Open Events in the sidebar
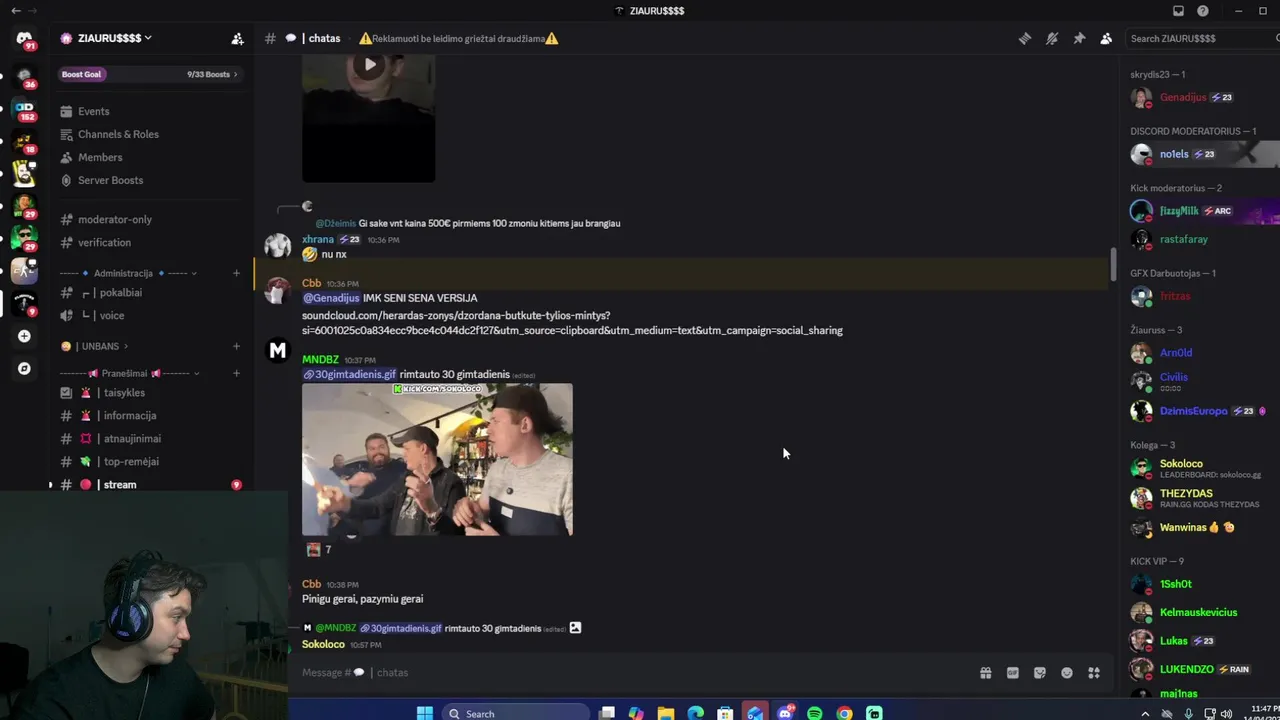The image size is (1280, 720). tap(93, 111)
